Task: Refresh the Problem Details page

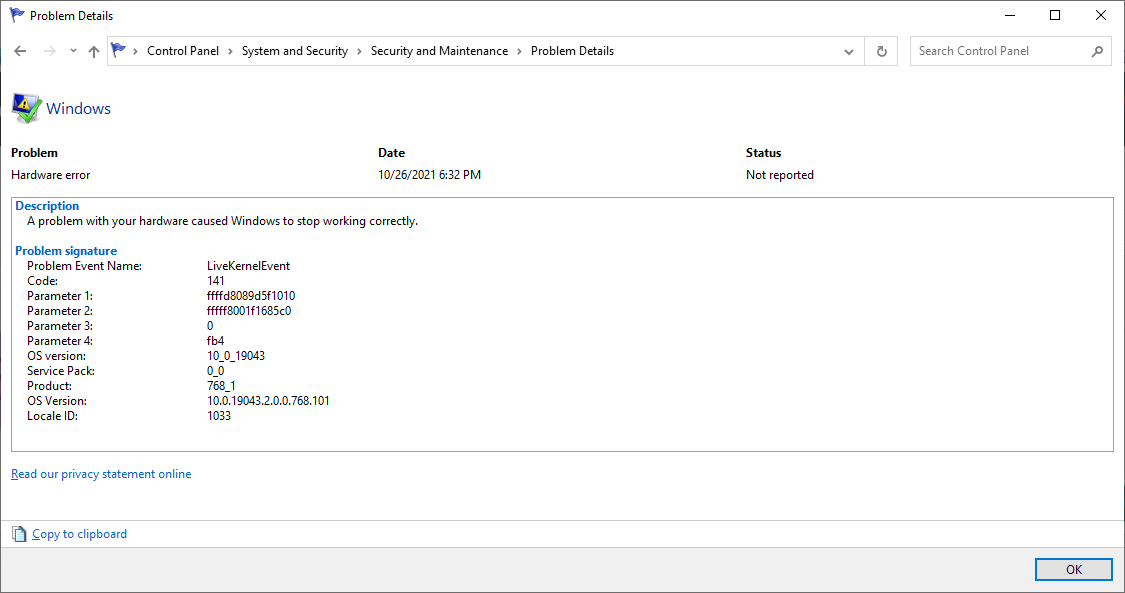Action: (881, 51)
